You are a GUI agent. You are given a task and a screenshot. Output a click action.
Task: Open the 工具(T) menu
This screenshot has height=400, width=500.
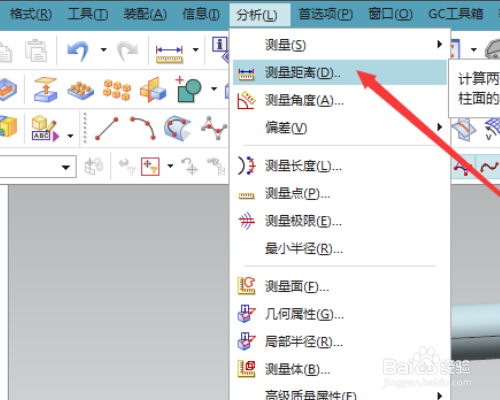tap(88, 14)
